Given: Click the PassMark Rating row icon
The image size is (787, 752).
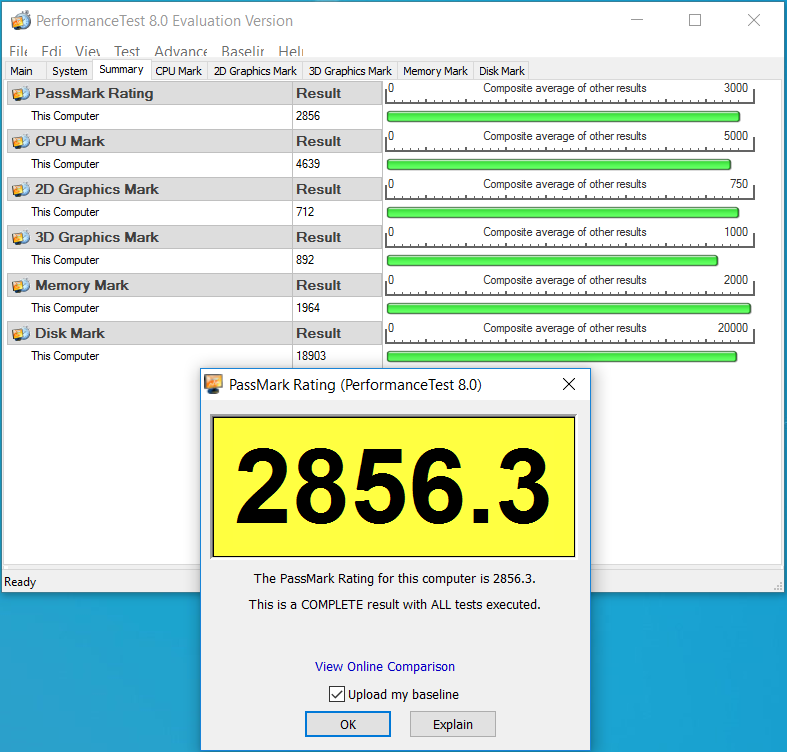Looking at the screenshot, I should click(21, 93).
